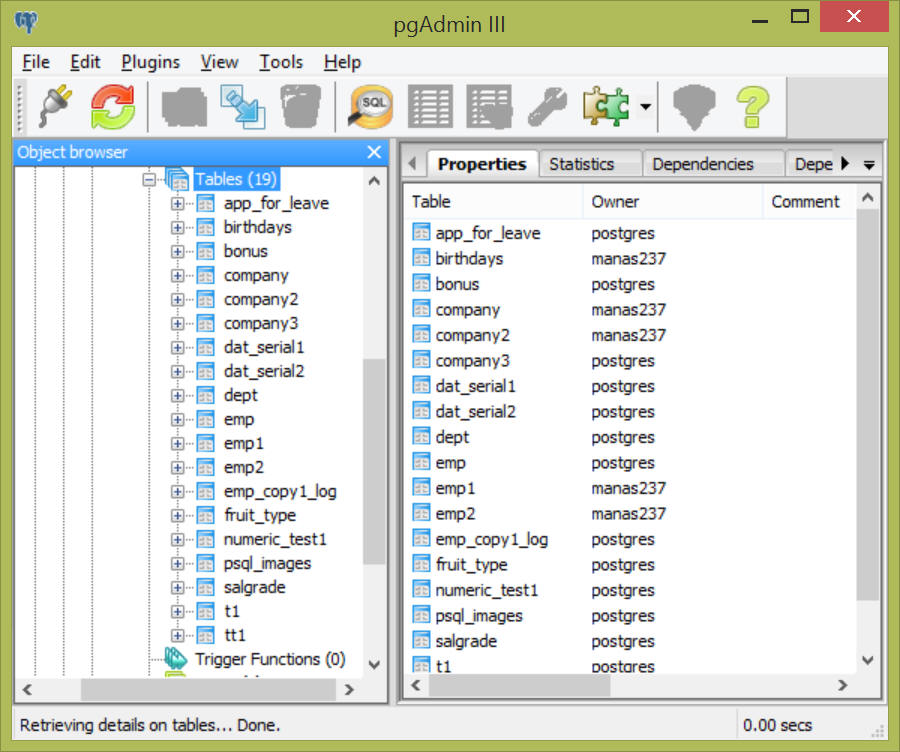Click the pgAdmin elephant title bar icon

pyautogui.click(x=26, y=23)
